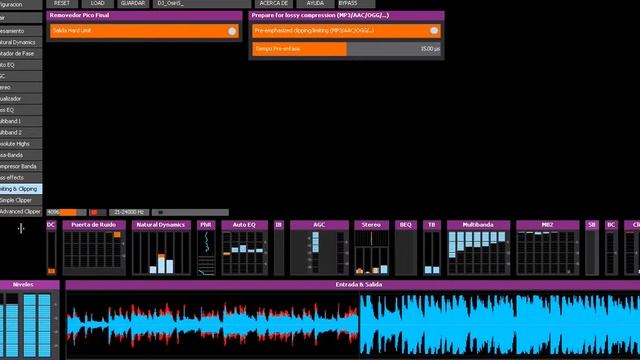Open the Bass effects sidebar section
Image resolution: width=640 pixels, height=360 pixels.
pyautogui.click(x=21, y=178)
